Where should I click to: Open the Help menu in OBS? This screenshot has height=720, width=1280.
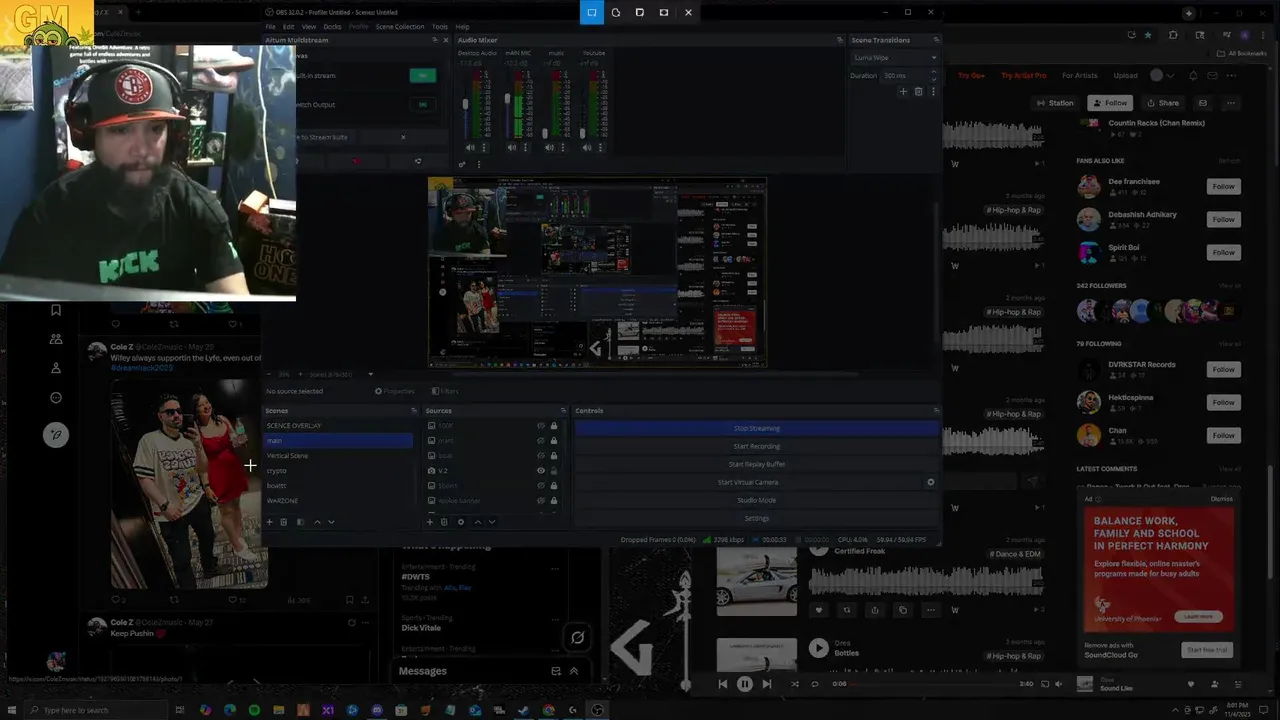click(x=462, y=27)
